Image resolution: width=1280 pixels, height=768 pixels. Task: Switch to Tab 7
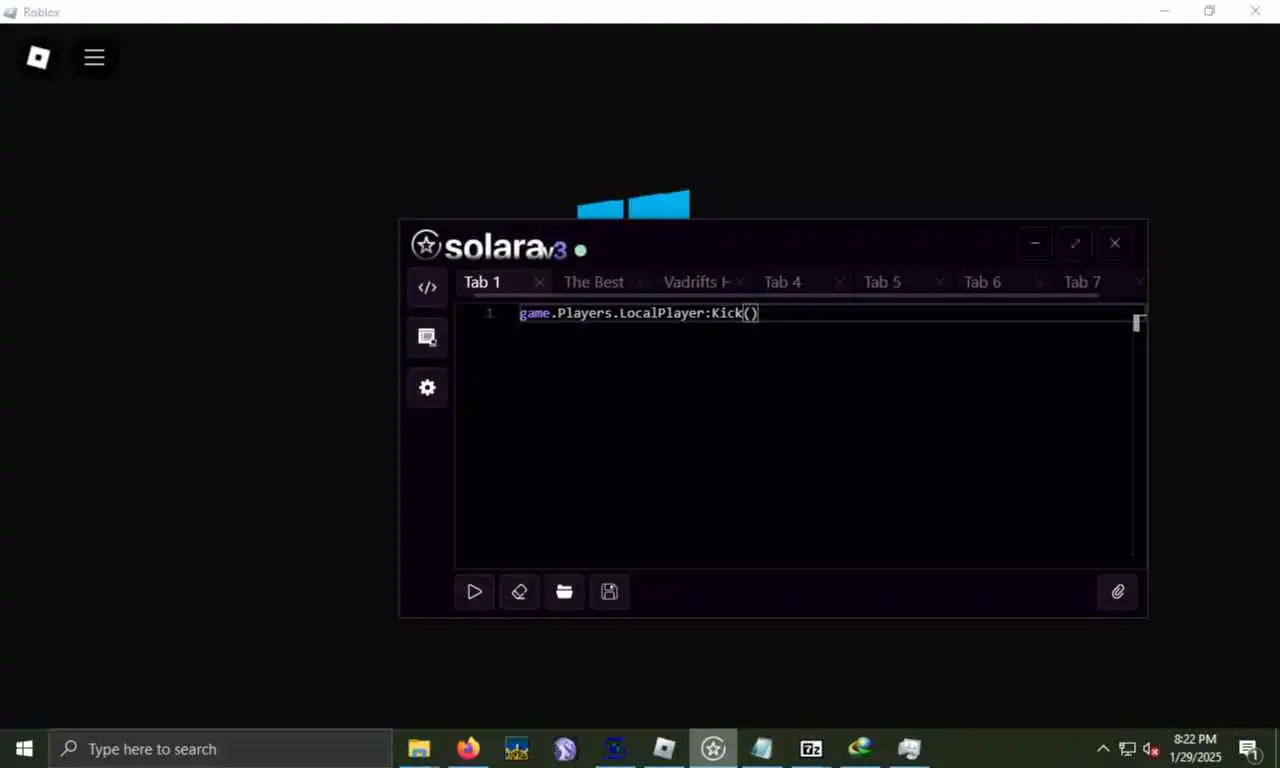click(x=1082, y=282)
